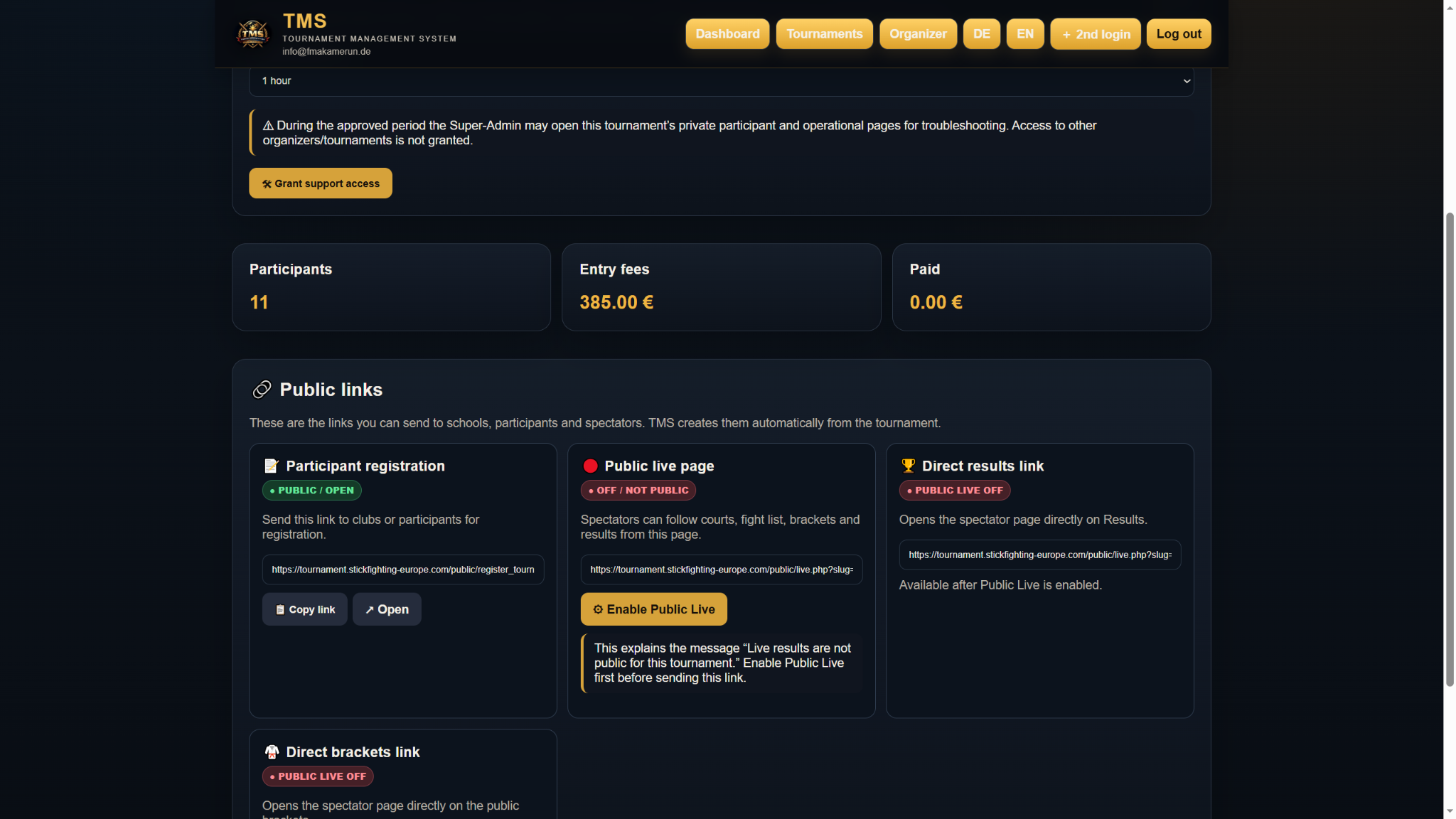The width and height of the screenshot is (1456, 819).
Task: Click the PUBLIC LIVE OFF badge under Direct results link
Action: (x=955, y=490)
